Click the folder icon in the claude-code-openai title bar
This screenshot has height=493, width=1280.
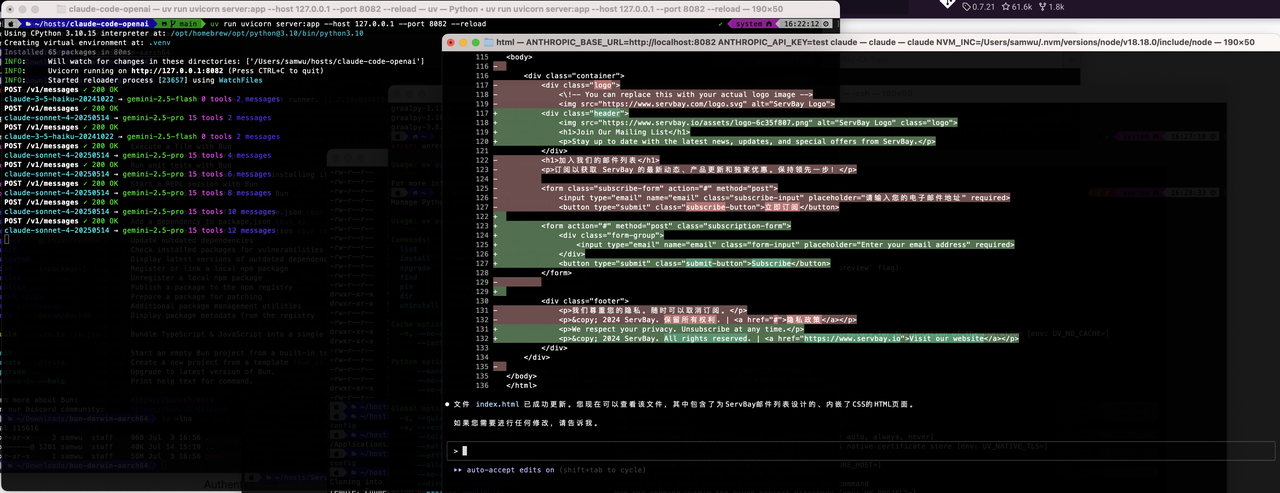(60, 6)
